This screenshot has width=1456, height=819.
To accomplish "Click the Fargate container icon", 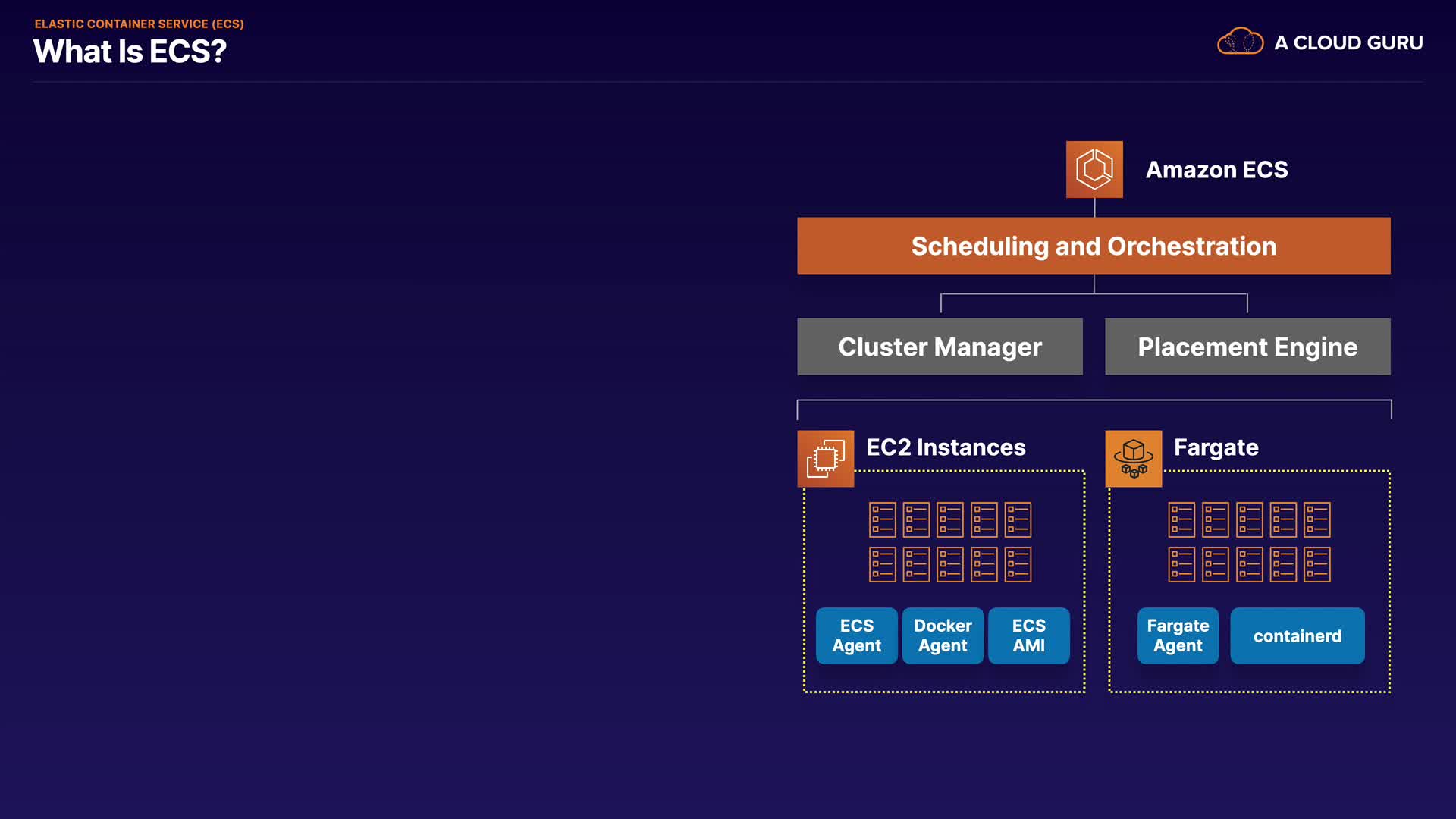I will point(1133,458).
